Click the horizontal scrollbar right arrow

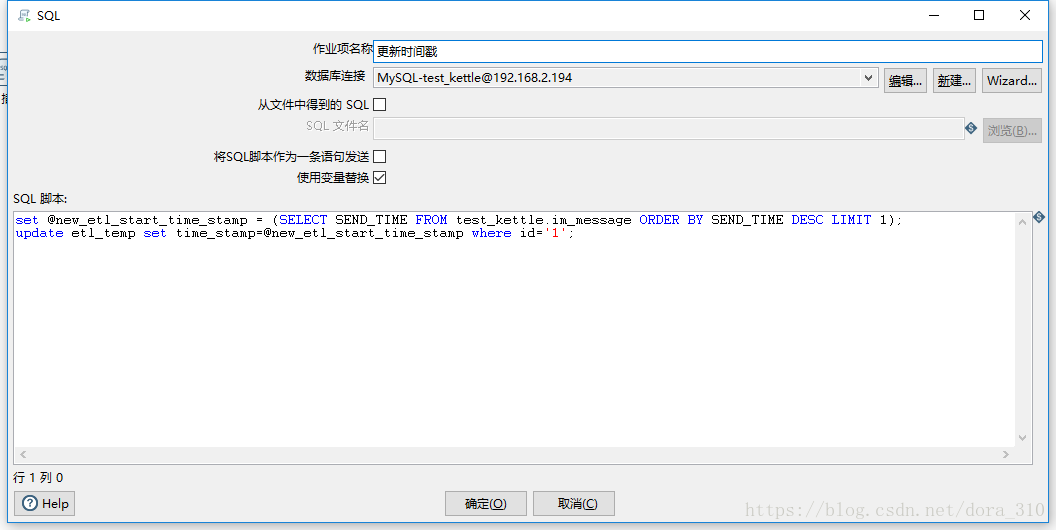tap(1007, 455)
